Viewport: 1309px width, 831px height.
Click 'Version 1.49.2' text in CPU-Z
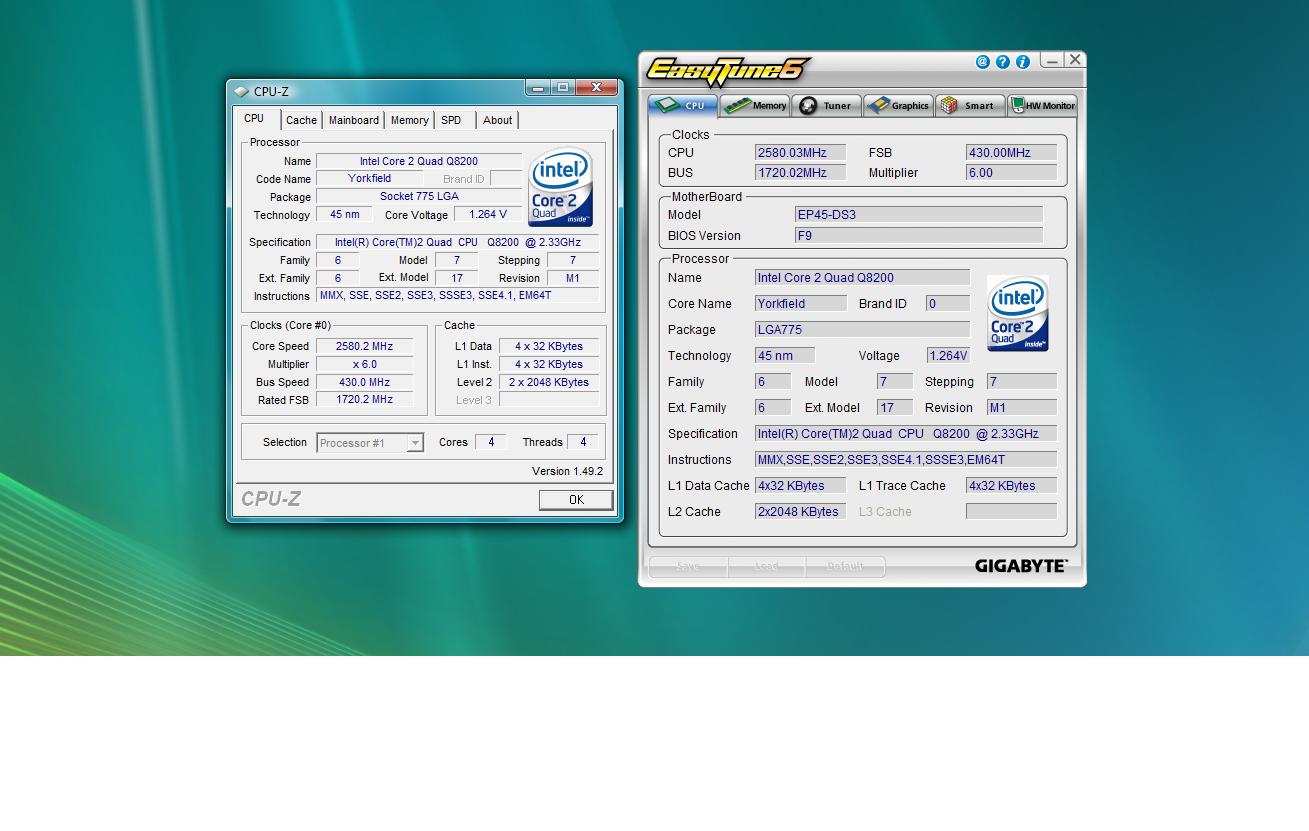pos(567,471)
